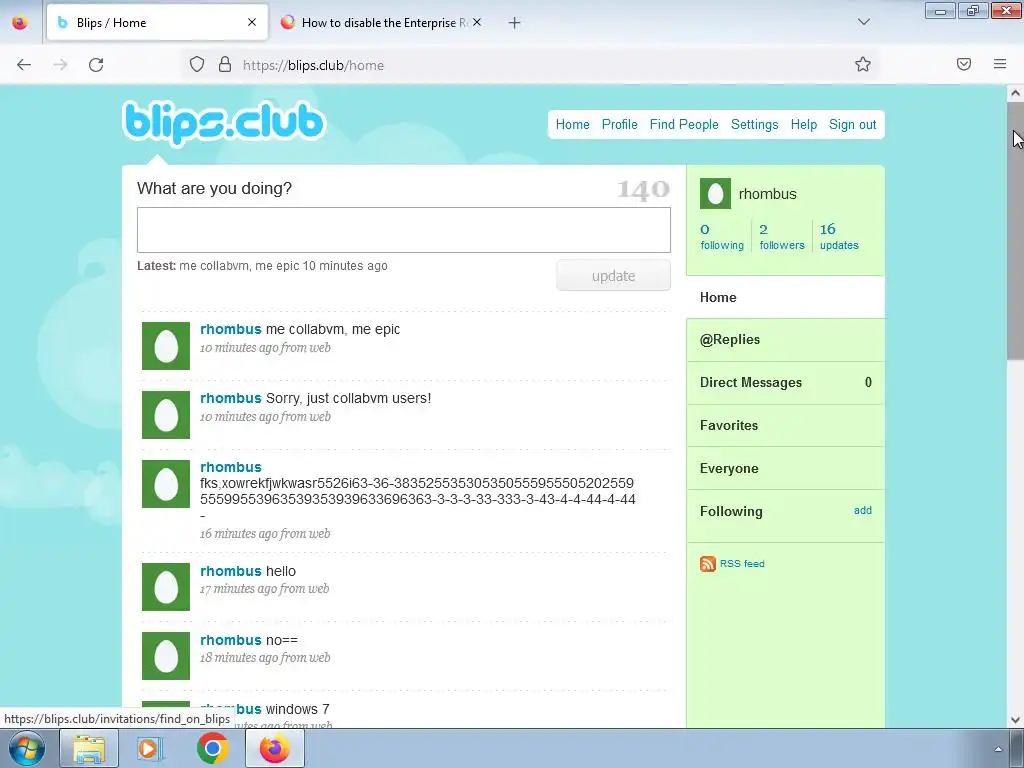Viewport: 1024px width, 768px height.
Task: Open a new tab with plus
Action: click(515, 23)
